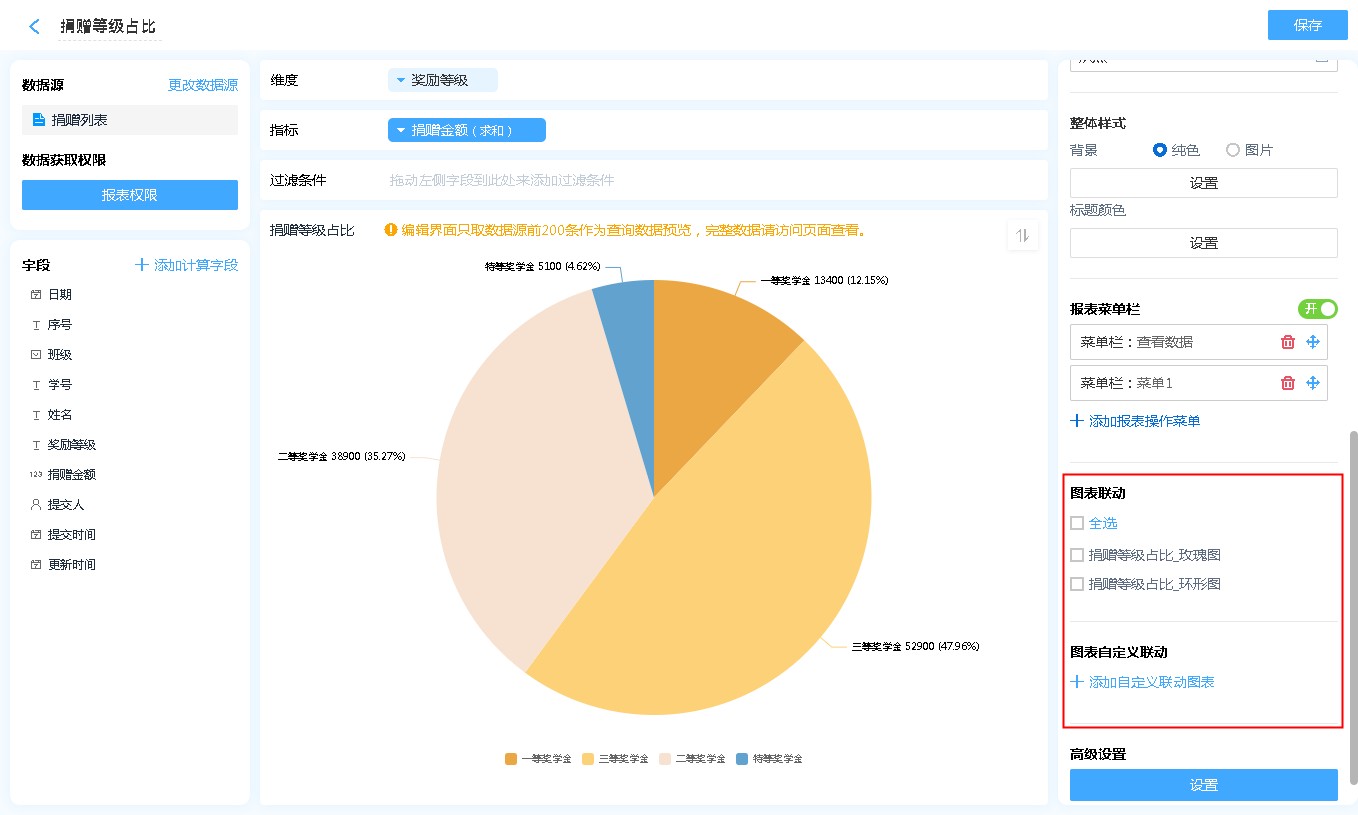Click the move handle for 查看数据
1358x815 pixels.
tap(1313, 342)
